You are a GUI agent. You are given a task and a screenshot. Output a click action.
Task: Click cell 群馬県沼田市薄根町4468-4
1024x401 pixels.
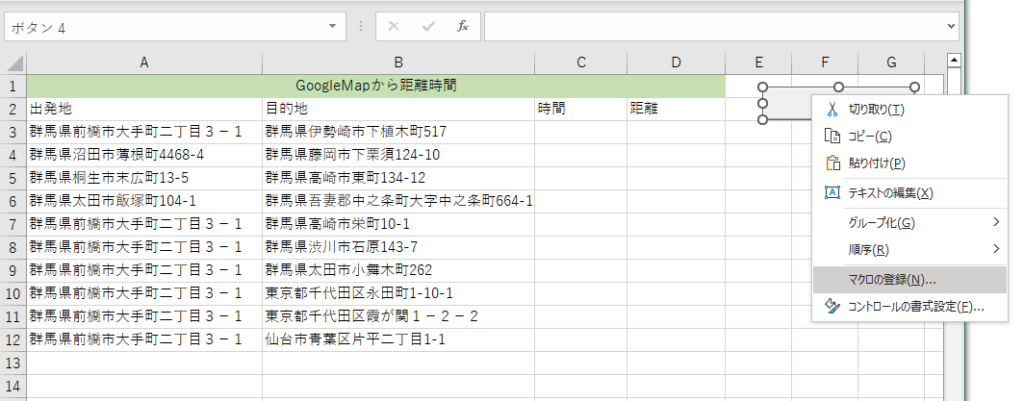click(x=144, y=155)
